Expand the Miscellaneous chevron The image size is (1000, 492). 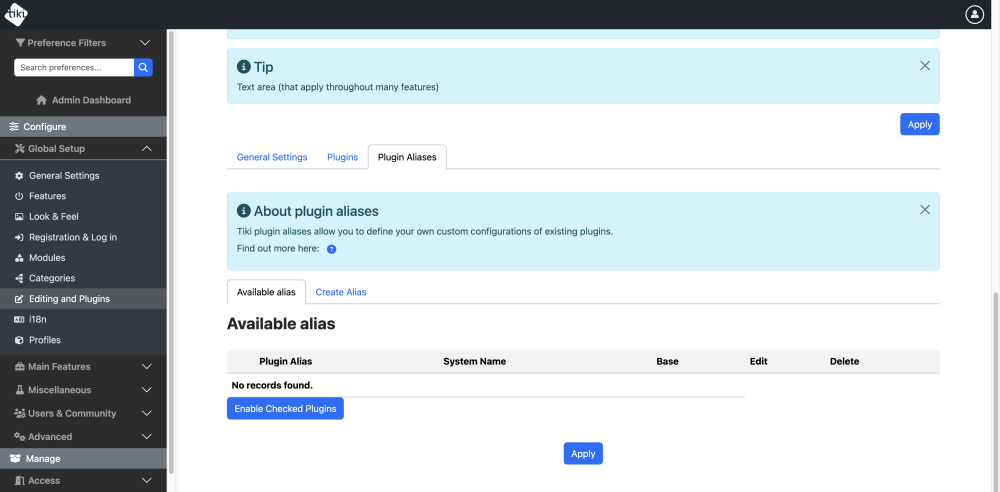pos(147,390)
